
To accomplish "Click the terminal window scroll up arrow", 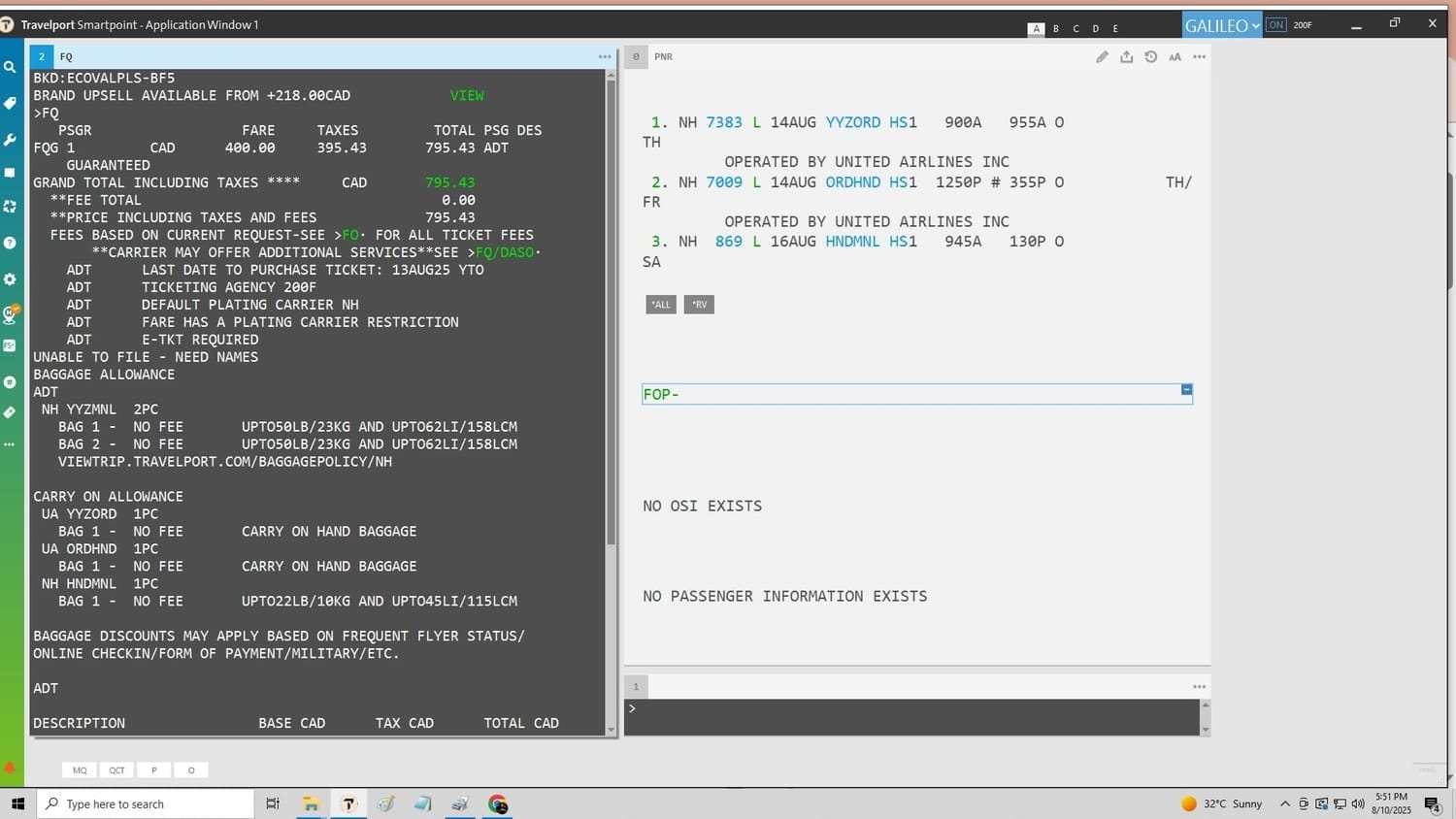I will point(1206,704).
